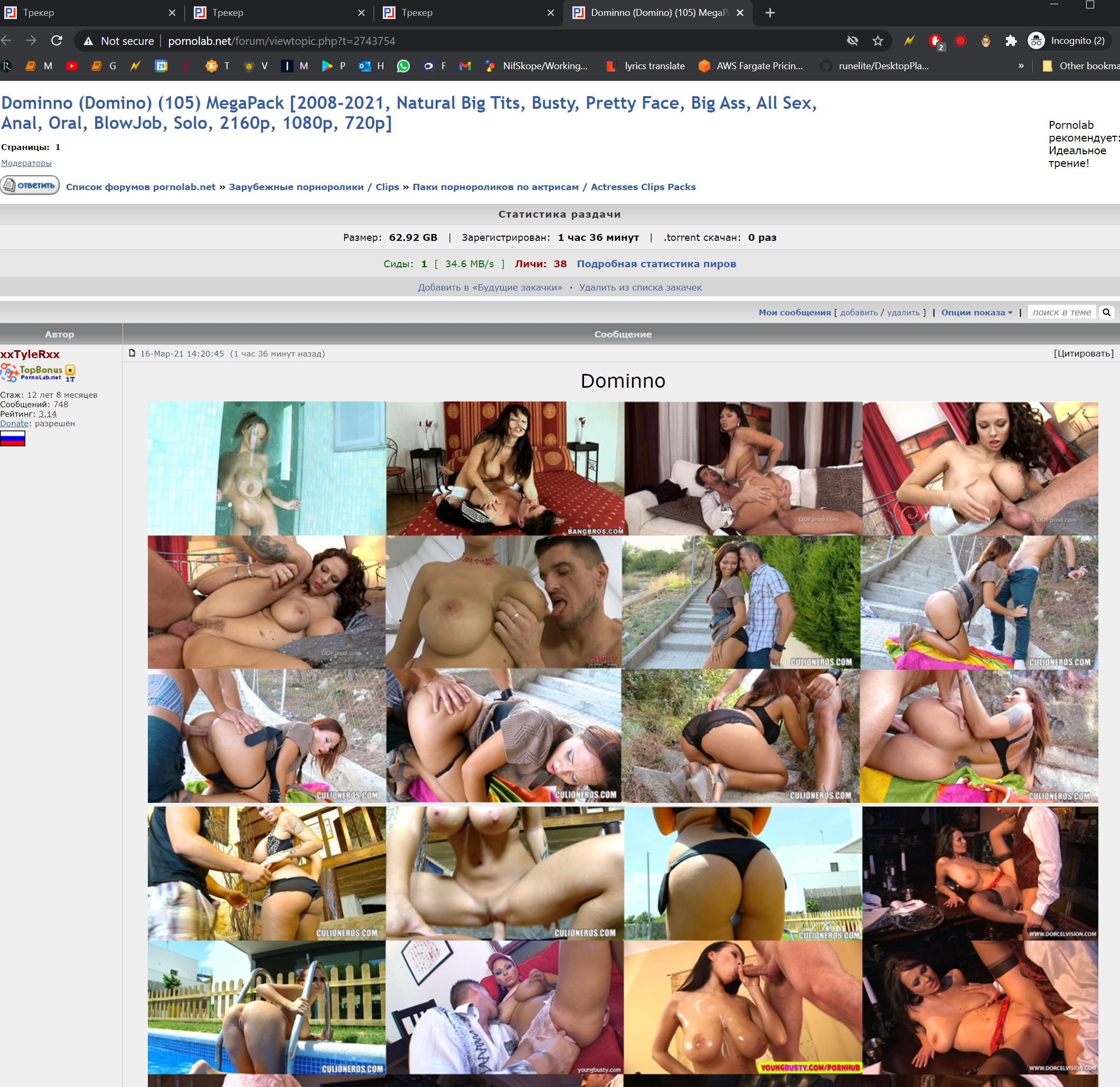Click the Ответить reply button
The width and height of the screenshot is (1120, 1087).
30,185
